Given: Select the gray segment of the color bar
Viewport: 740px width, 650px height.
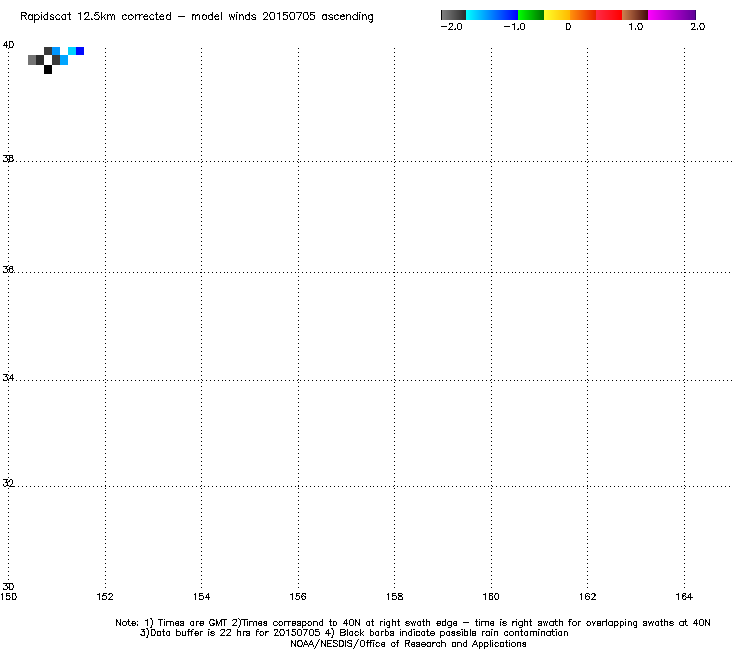Looking at the screenshot, I should click(x=454, y=15).
